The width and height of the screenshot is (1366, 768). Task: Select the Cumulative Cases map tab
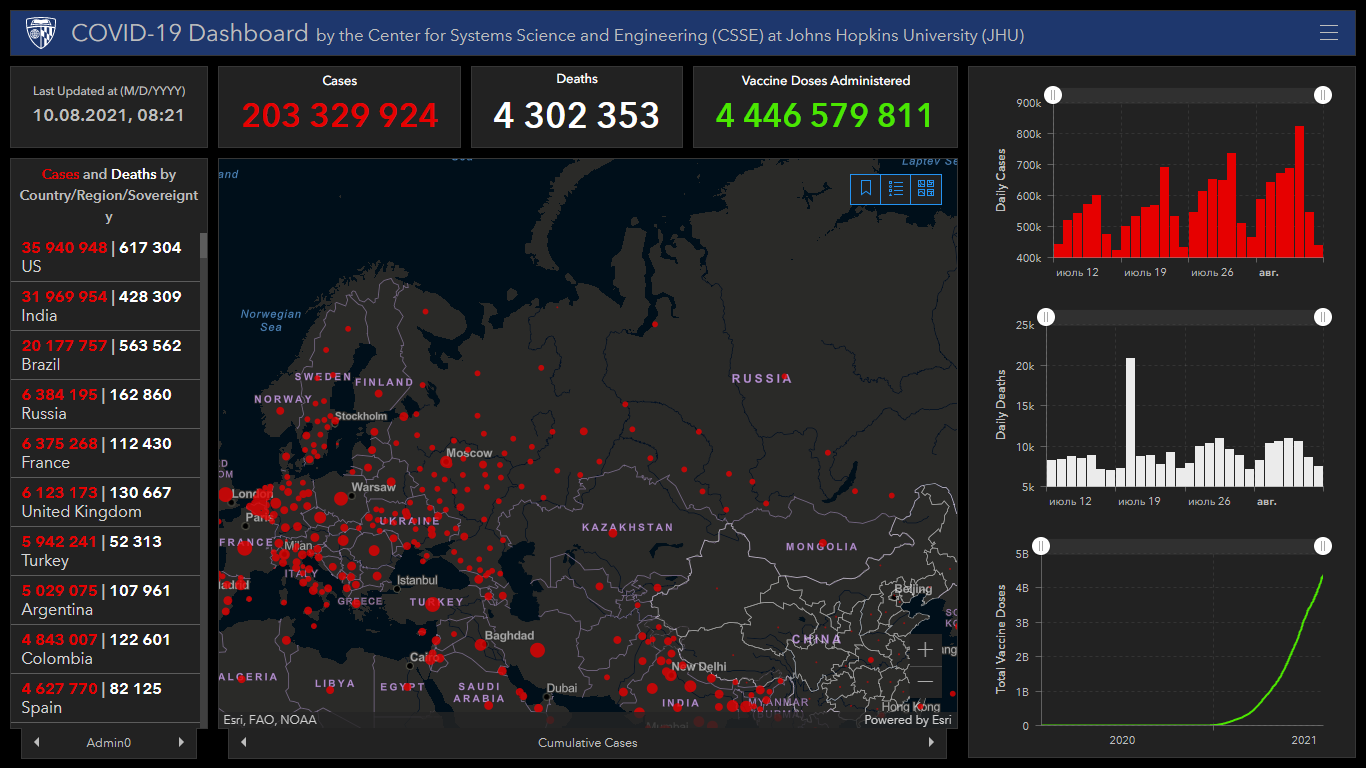coord(587,743)
